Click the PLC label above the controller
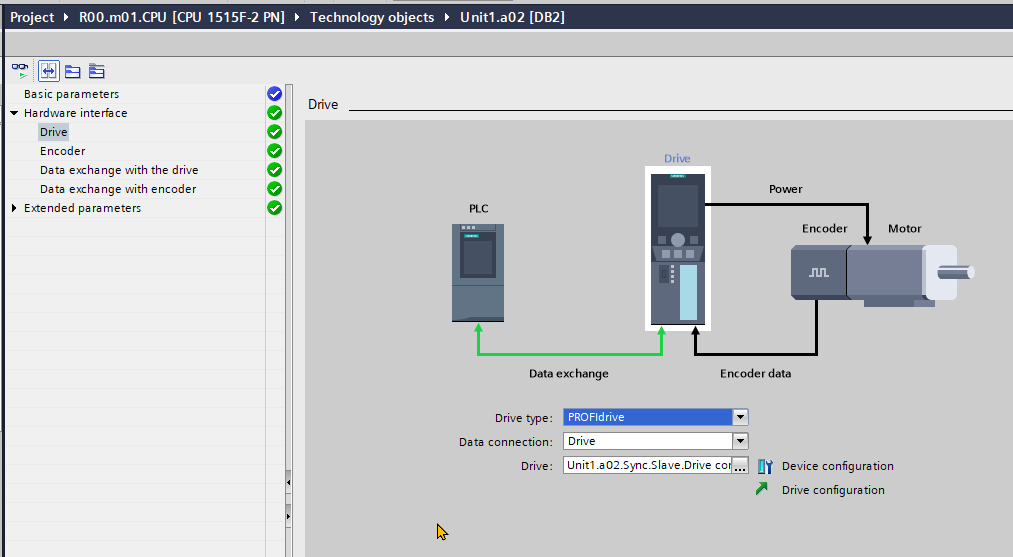The image size is (1013, 557). point(479,208)
